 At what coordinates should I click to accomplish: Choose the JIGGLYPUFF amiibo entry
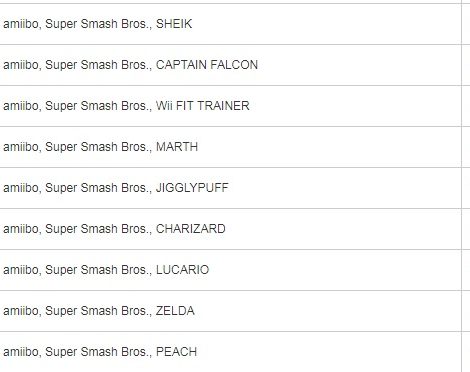(x=231, y=188)
